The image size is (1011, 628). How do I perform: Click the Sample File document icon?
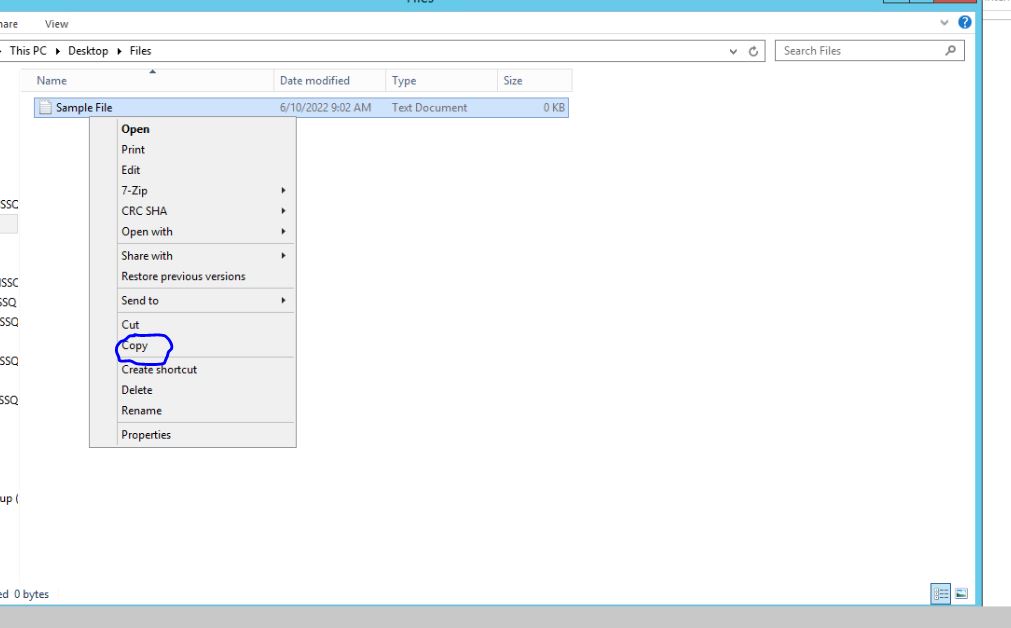point(45,108)
